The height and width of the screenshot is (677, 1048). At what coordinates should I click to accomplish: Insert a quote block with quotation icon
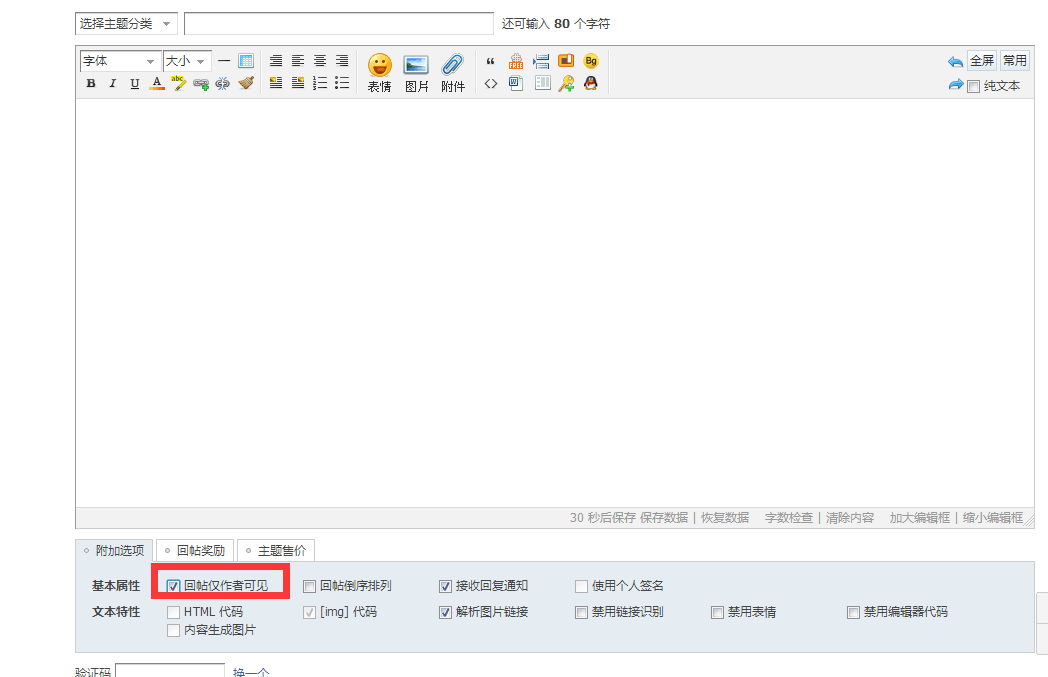tap(491, 61)
